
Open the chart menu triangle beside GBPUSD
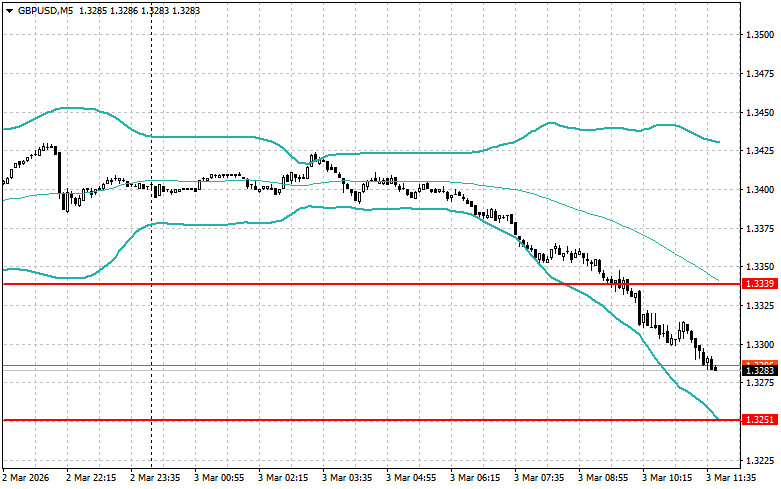click(9, 10)
